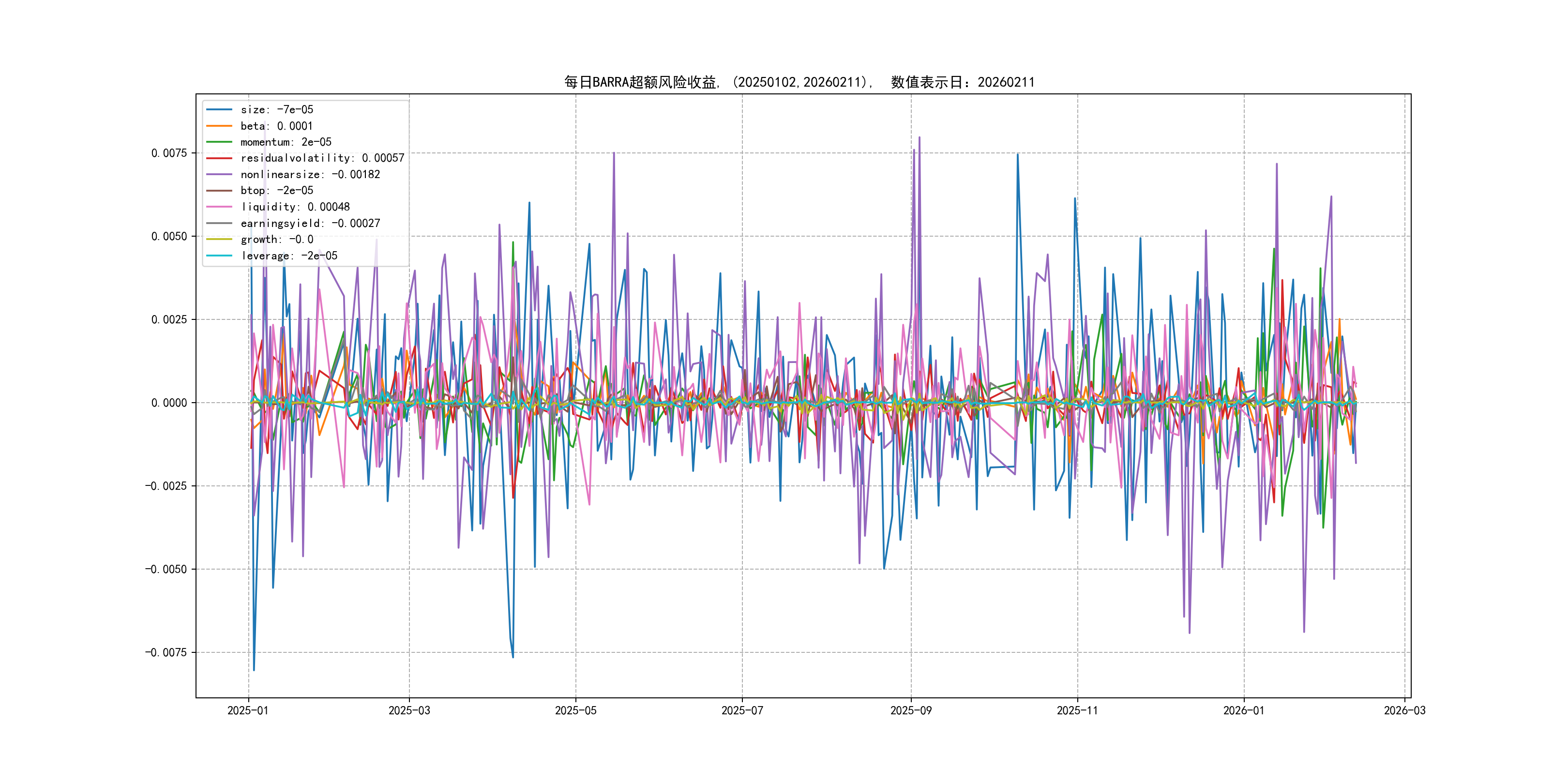Click the -0.0050 y-axis tick label

[166, 569]
